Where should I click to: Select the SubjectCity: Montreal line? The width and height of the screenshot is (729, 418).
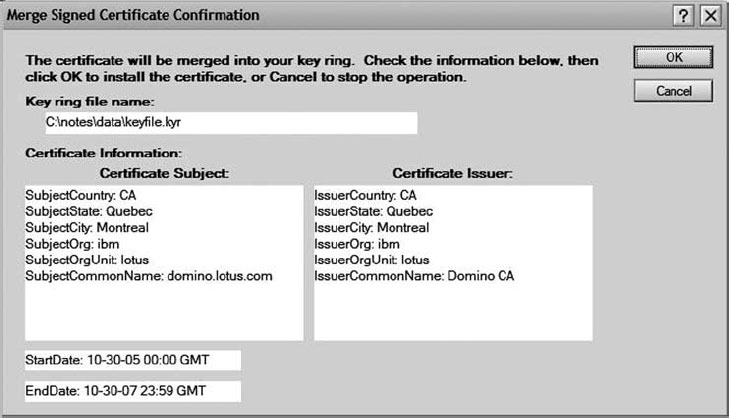click(x=87, y=228)
